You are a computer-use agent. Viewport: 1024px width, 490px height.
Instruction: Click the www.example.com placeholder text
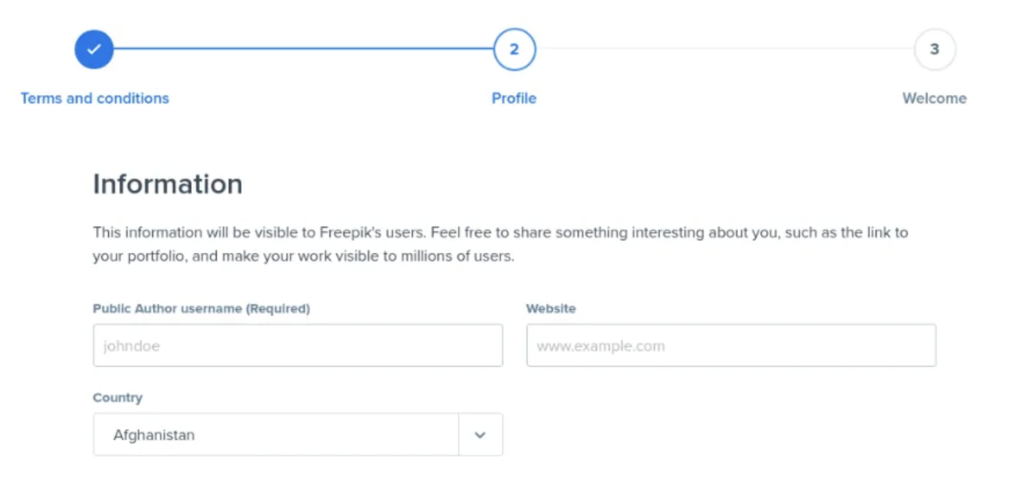tap(601, 346)
